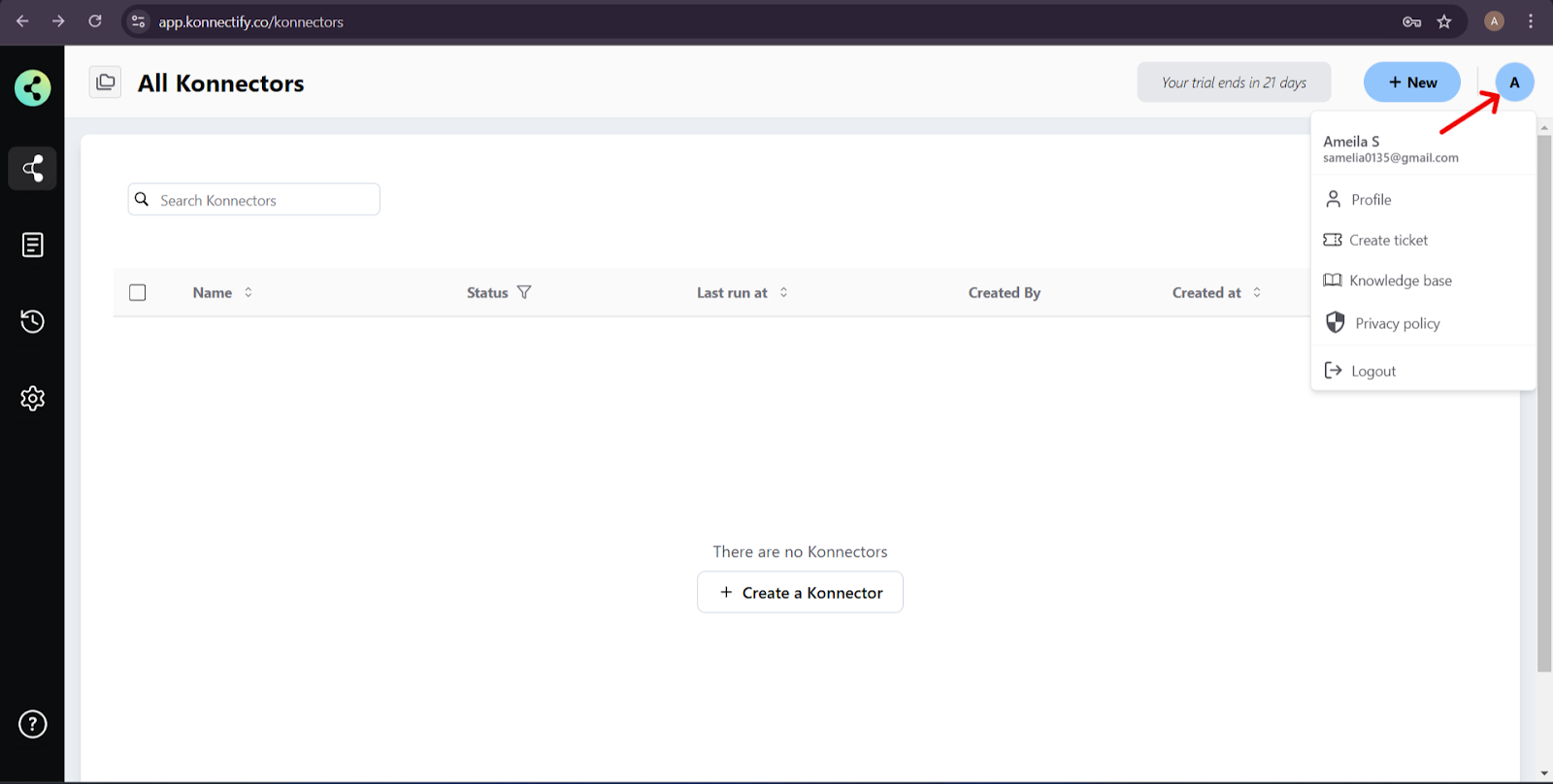Image resolution: width=1553 pixels, height=784 pixels.
Task: Click the Ameila S name in menu
Action: [1351, 142]
